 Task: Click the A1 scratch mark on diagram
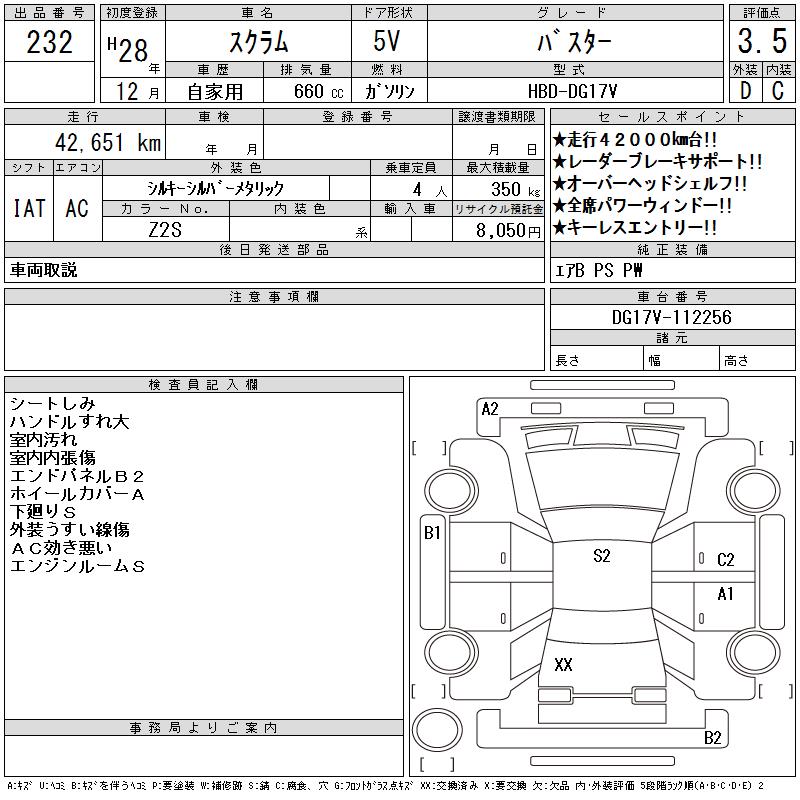pos(725,594)
